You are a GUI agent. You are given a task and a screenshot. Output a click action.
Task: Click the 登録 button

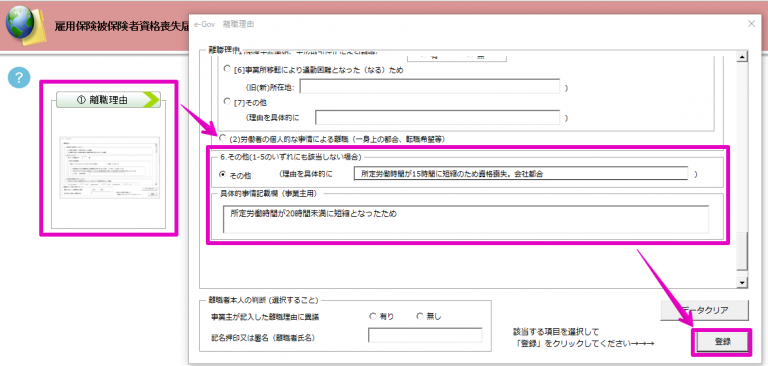720,342
